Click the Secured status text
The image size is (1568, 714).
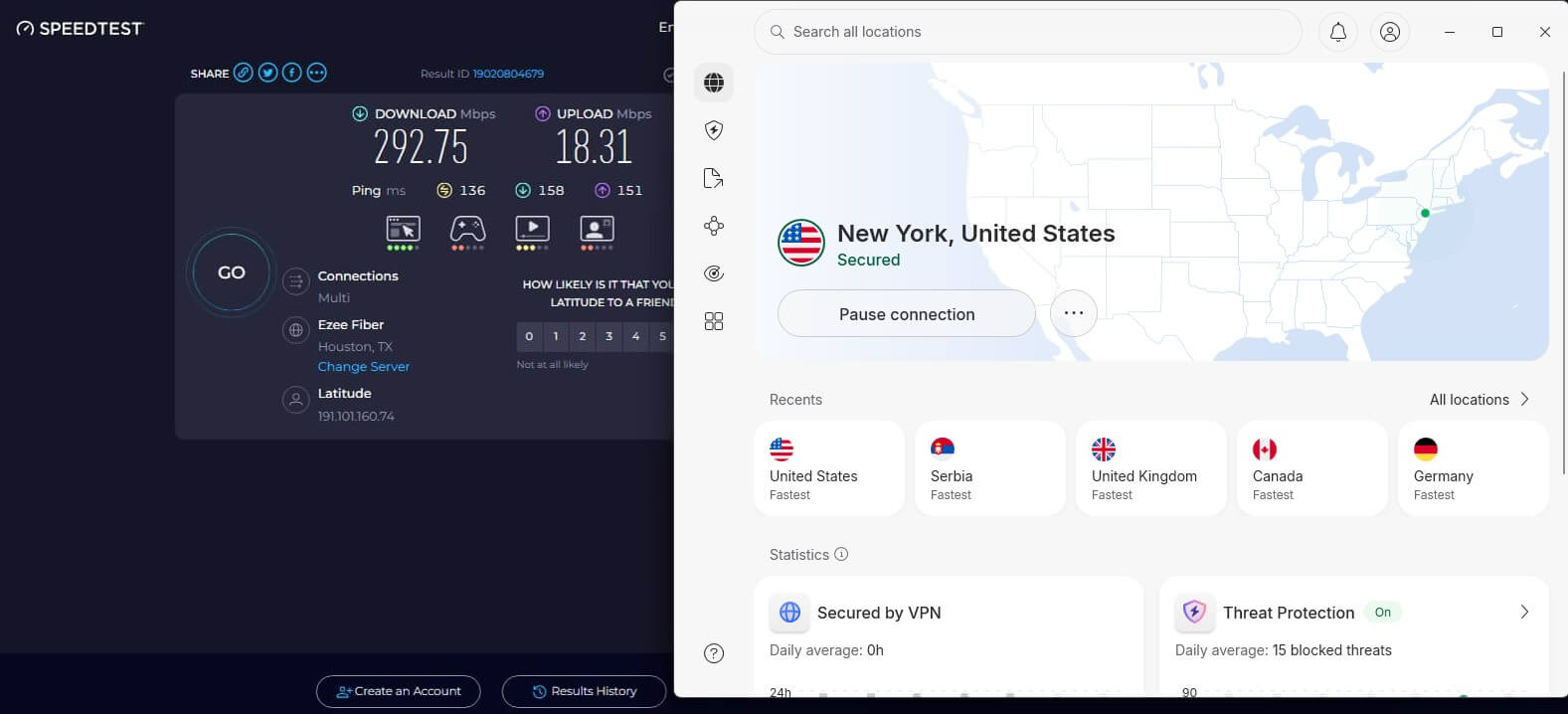(868, 260)
